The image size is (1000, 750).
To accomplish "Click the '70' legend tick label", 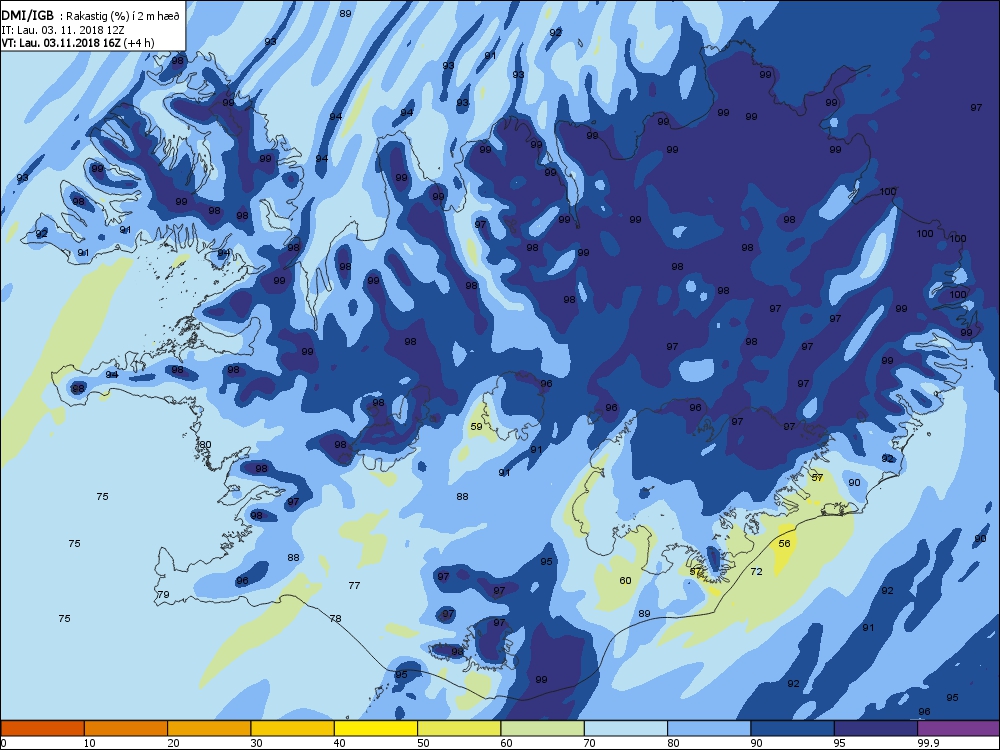I will point(590,742).
